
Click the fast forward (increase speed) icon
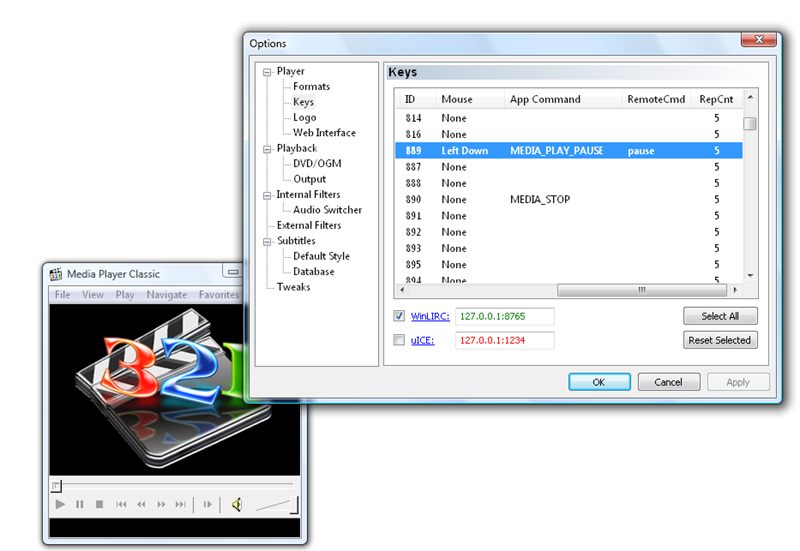[161, 504]
